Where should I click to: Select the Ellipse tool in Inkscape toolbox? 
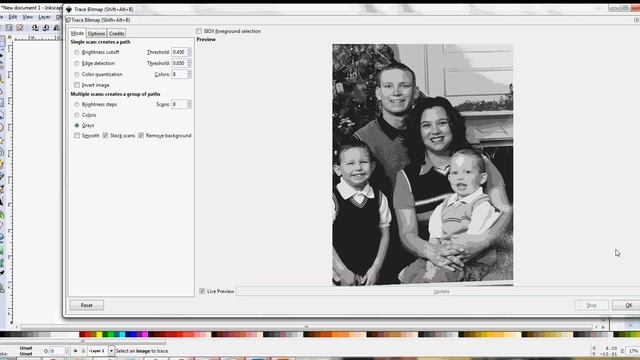pyautogui.click(x=2, y=128)
